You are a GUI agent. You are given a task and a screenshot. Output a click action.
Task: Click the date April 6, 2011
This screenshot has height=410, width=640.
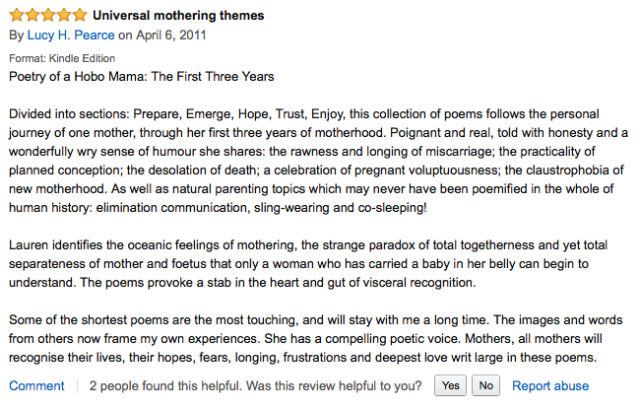tap(171, 35)
